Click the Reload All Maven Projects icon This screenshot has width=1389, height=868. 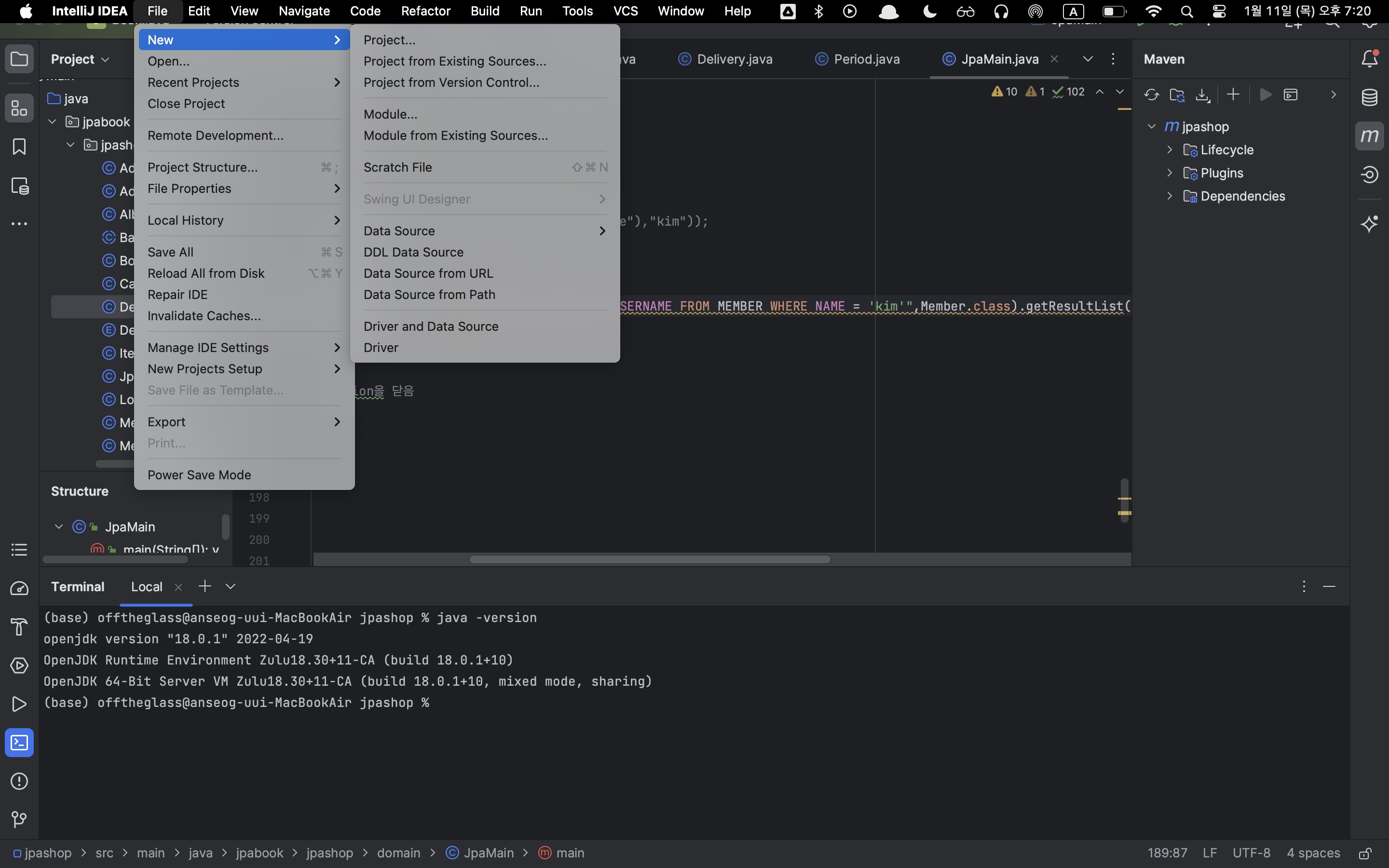[x=1151, y=95]
